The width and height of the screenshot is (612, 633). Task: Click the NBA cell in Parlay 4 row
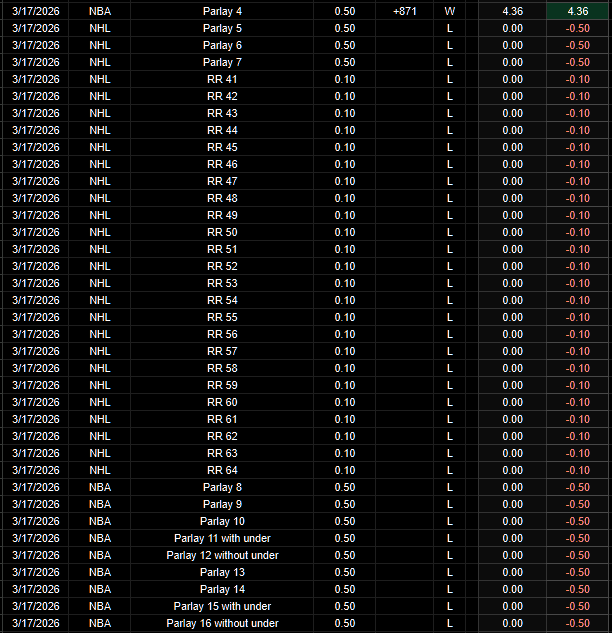[x=100, y=11]
